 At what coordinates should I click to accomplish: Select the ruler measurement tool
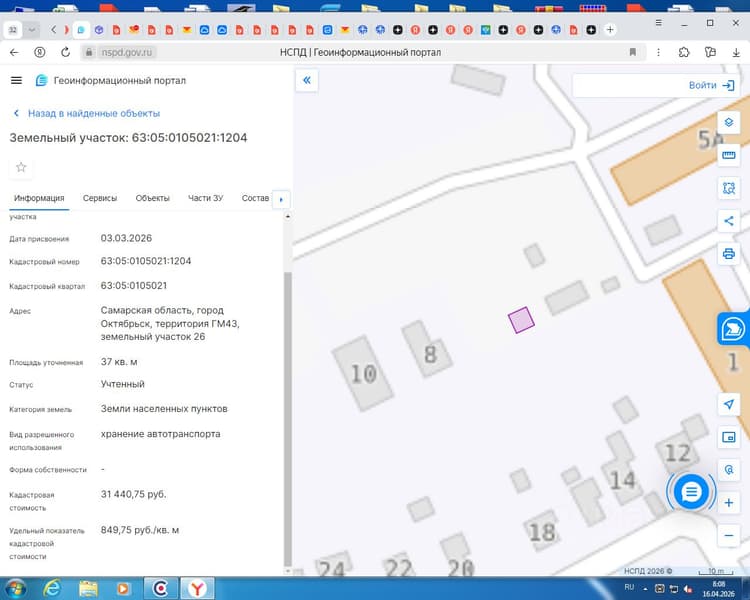tap(728, 155)
